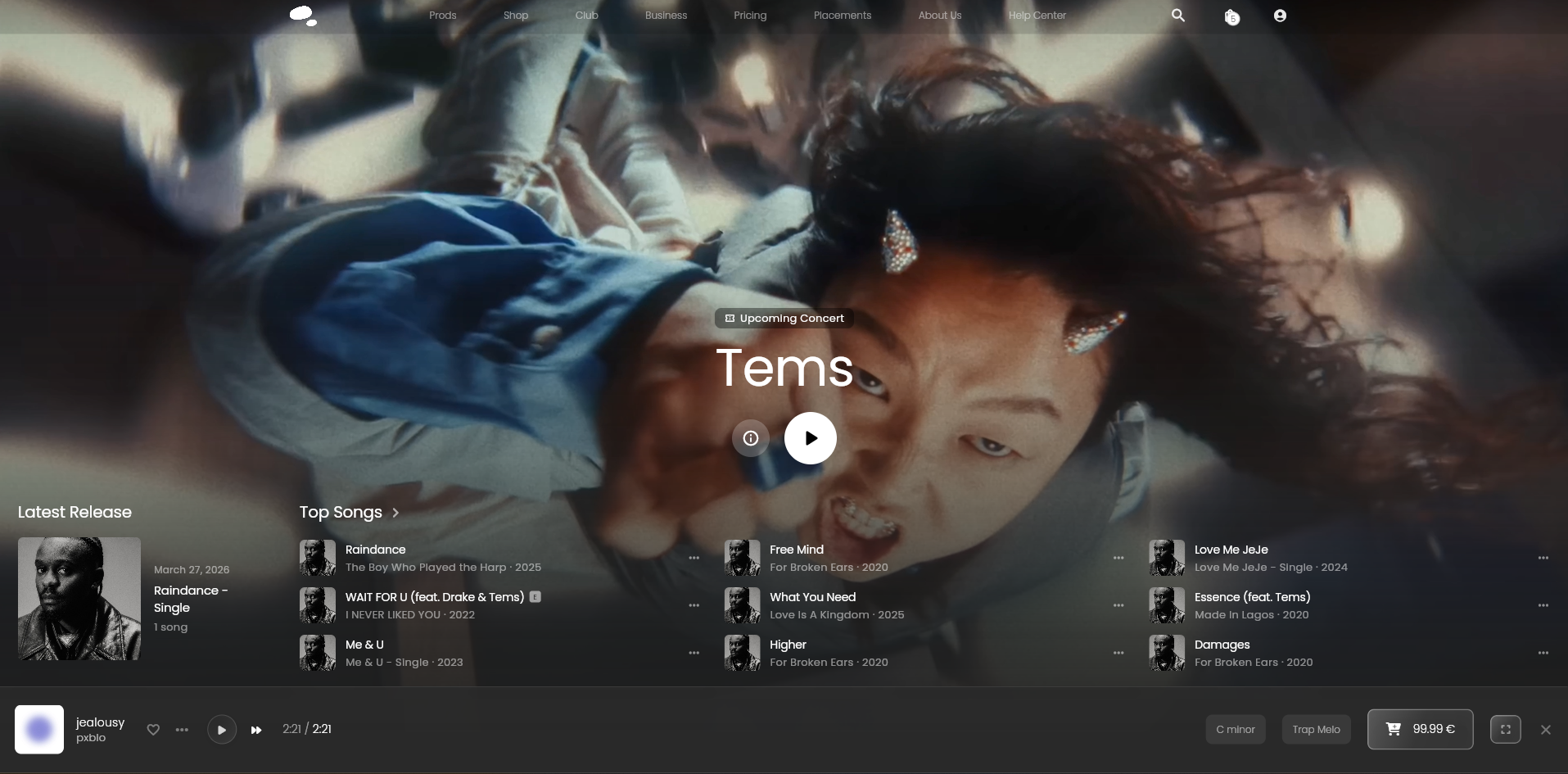This screenshot has height=774, width=1568.
Task: Like the jealousy track with the heart icon
Action: 153,729
